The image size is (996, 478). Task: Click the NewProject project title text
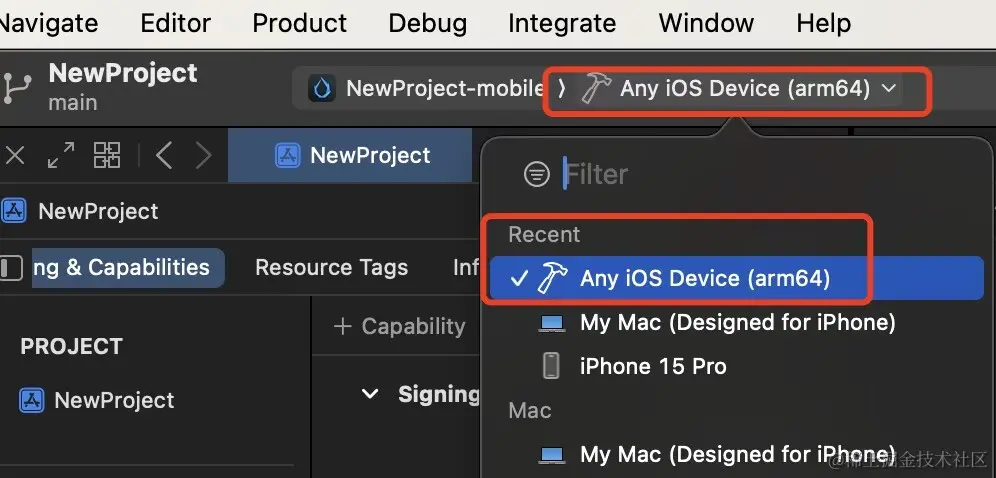123,73
